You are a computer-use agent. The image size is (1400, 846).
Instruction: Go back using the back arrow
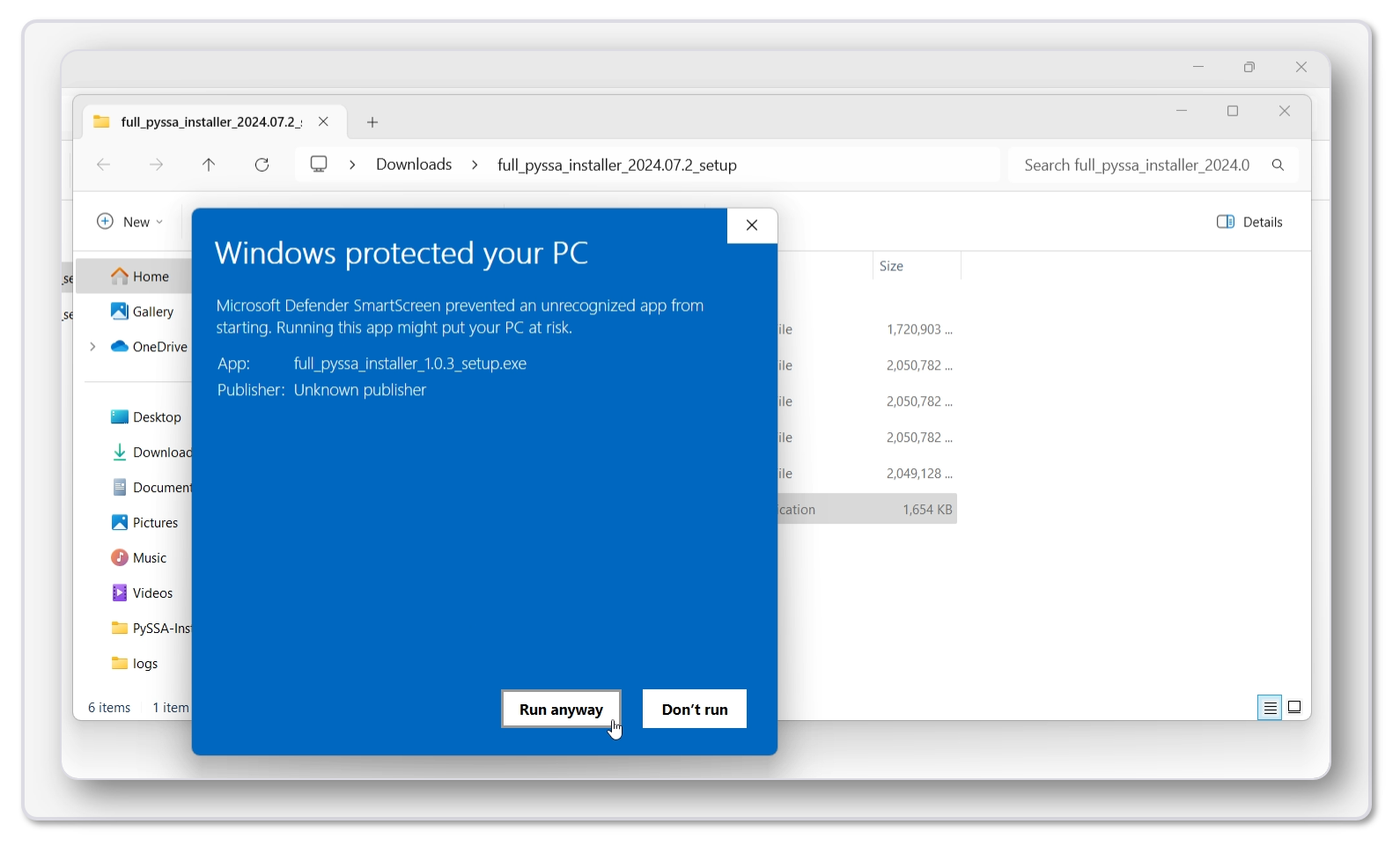coord(104,165)
